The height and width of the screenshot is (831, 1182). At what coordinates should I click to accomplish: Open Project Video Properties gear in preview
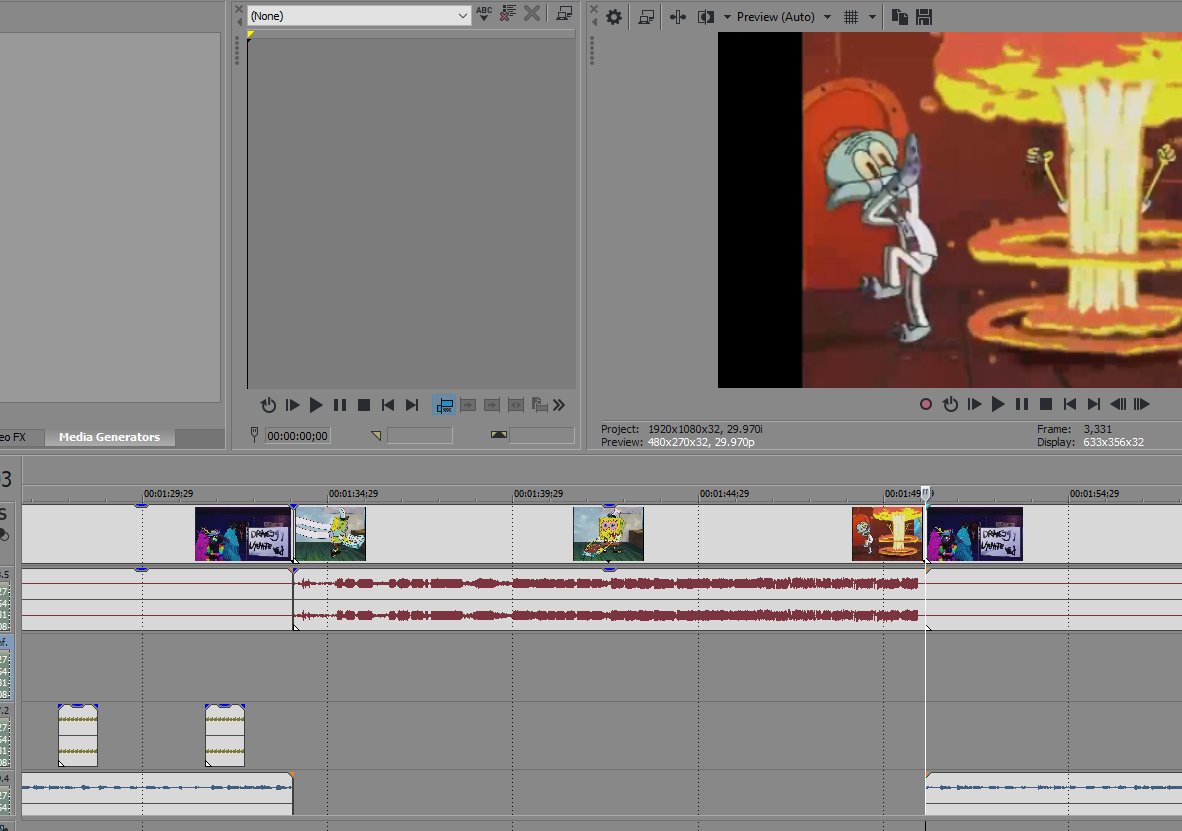point(614,17)
